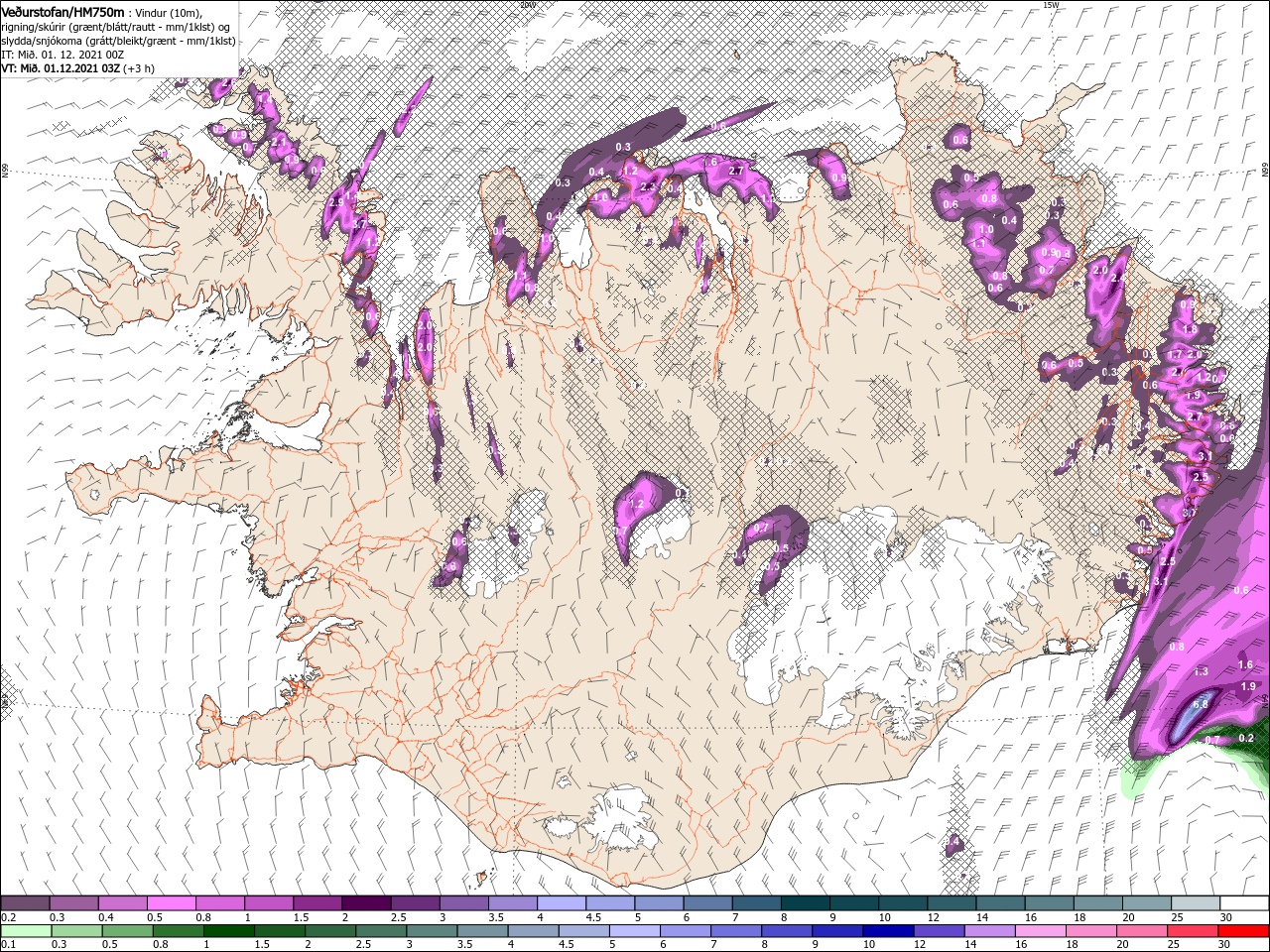Click the Veðurstofan/HM750m map title
1270x952 pixels.
pos(63,11)
